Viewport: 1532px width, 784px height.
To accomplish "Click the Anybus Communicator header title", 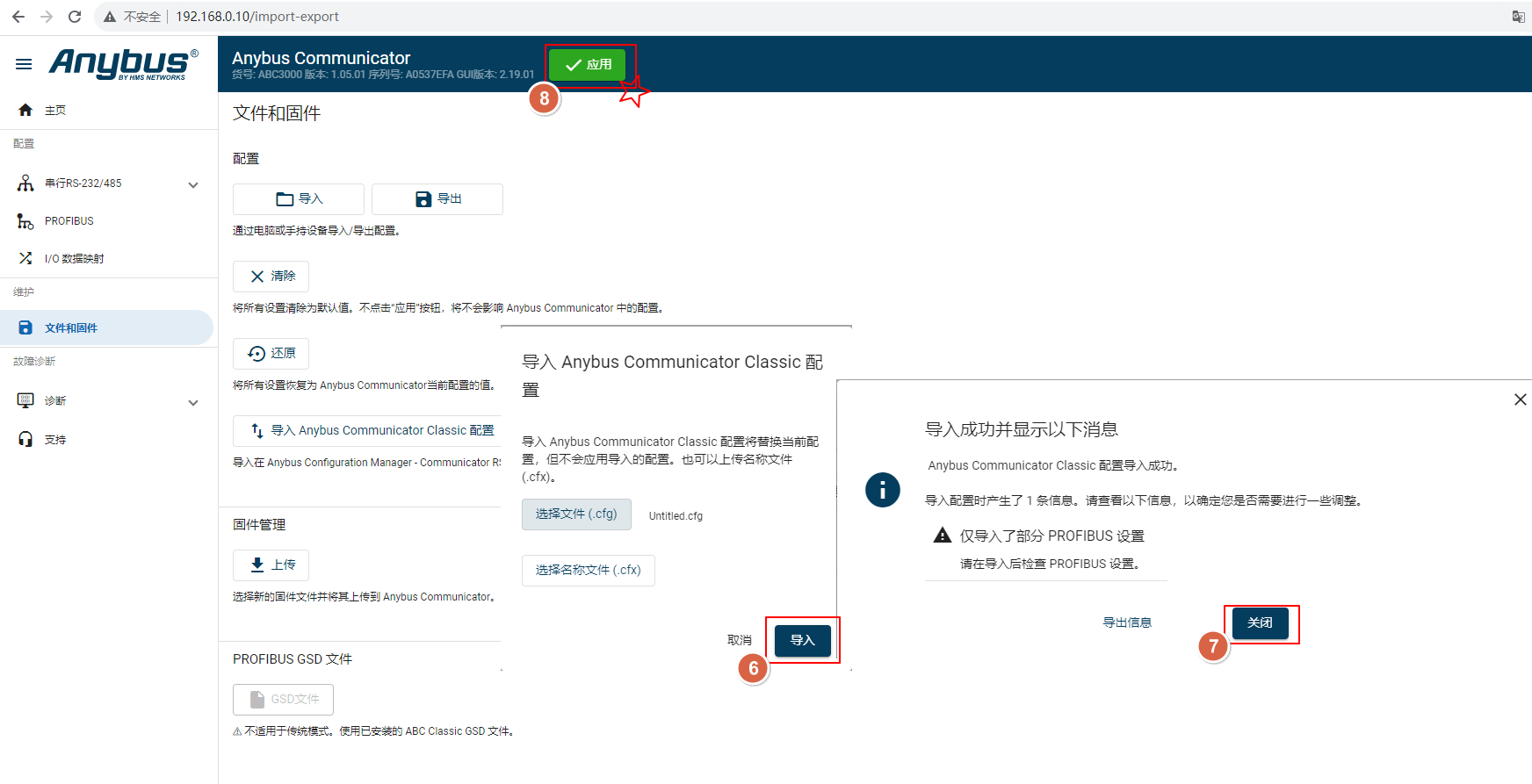I will click(321, 58).
